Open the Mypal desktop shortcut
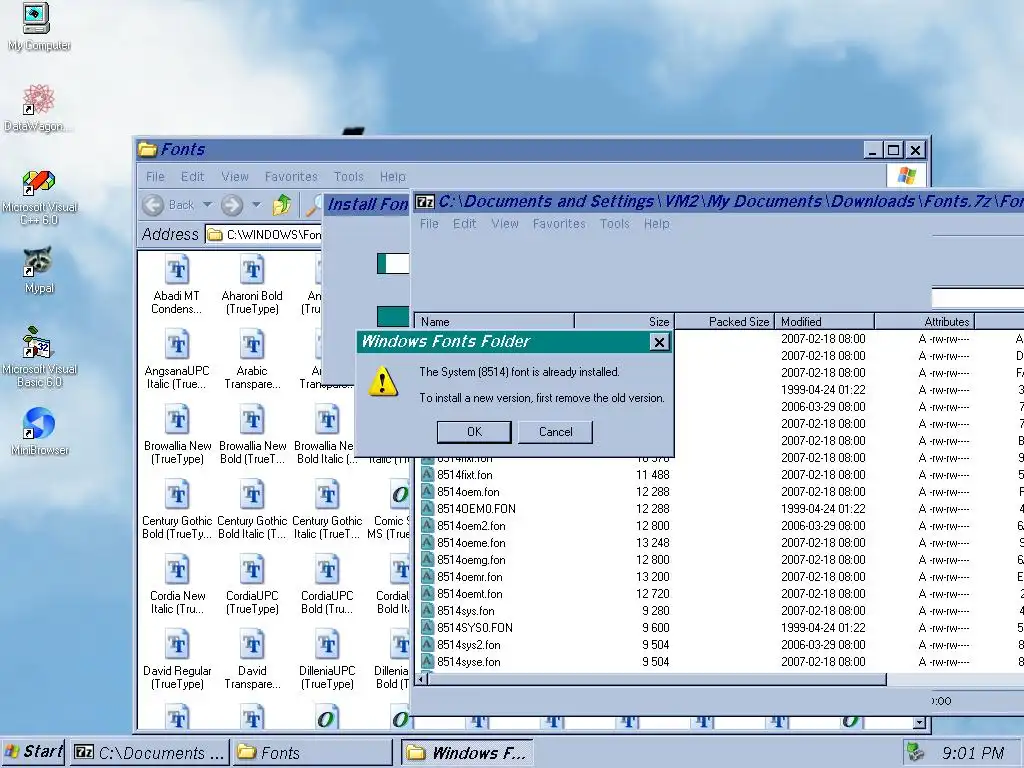Screen dimensions: 1024x768 (x=39, y=271)
